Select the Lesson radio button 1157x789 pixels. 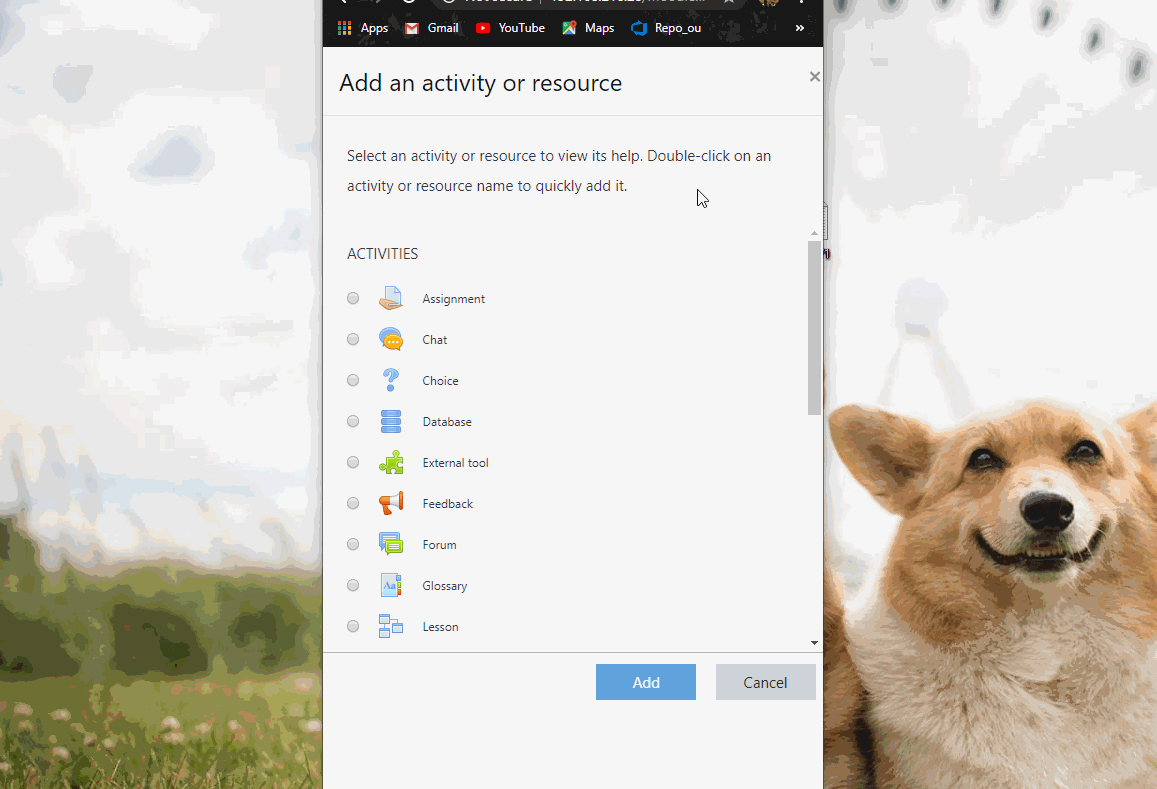[353, 626]
